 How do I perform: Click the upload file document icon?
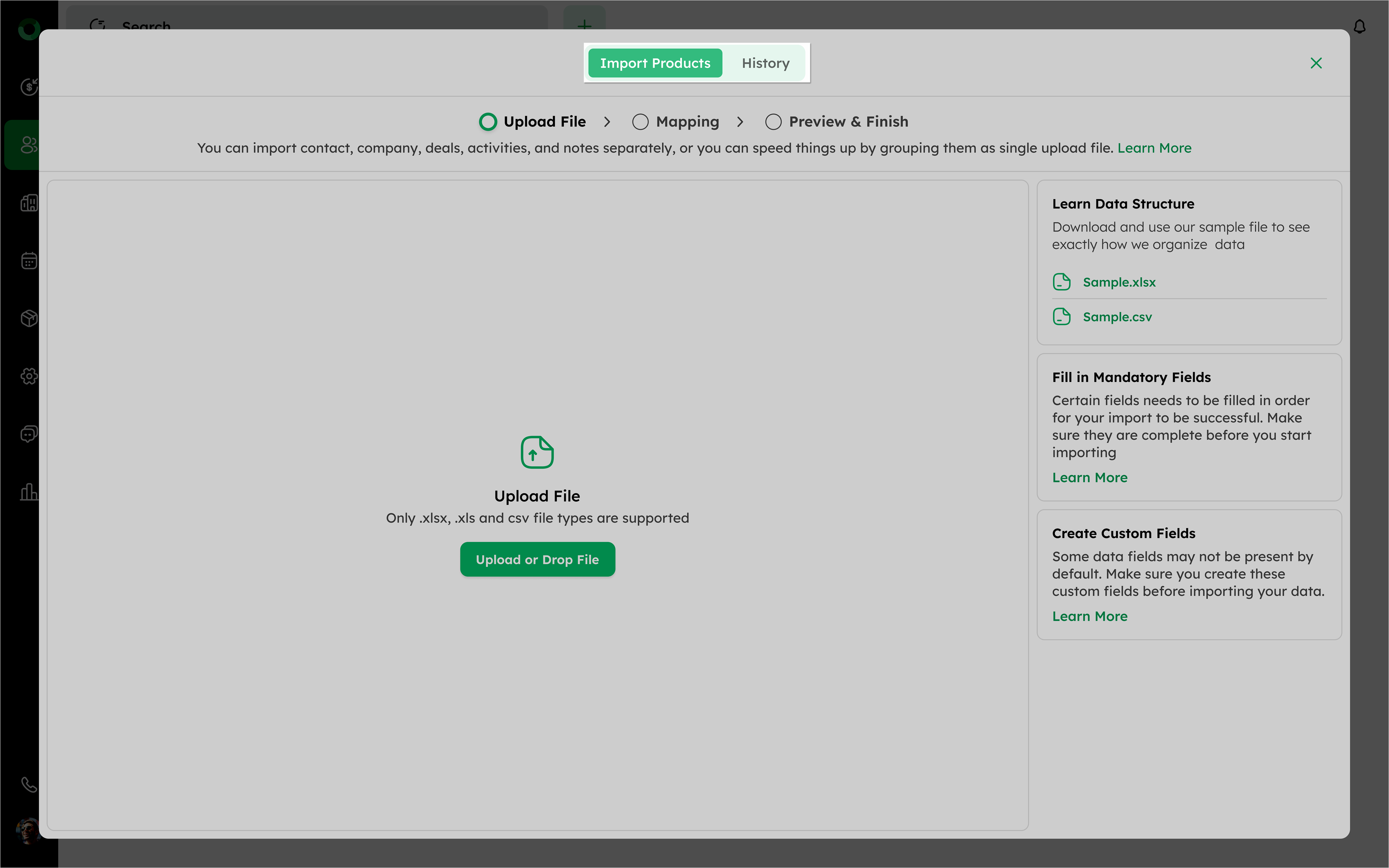pyautogui.click(x=537, y=453)
